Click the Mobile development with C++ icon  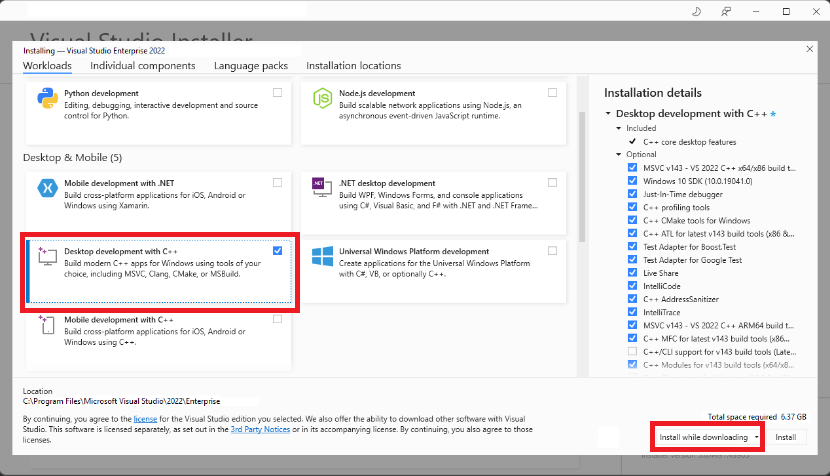(47, 325)
